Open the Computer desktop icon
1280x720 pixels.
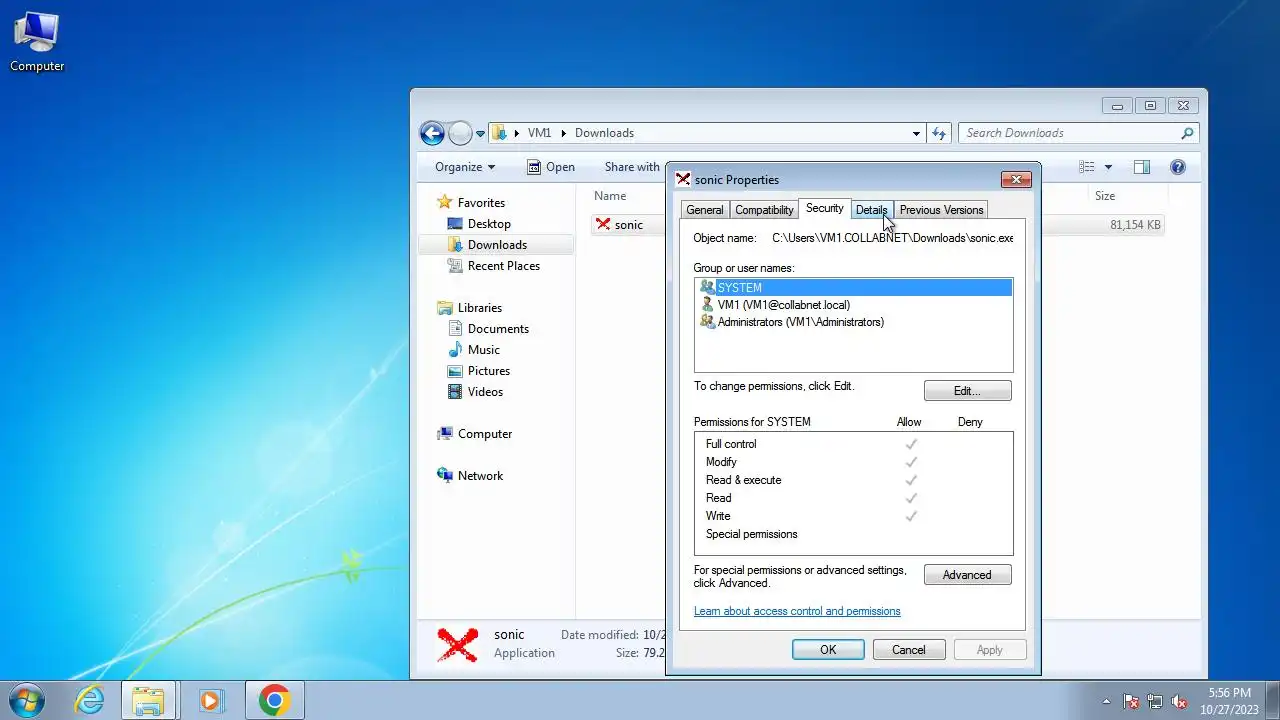click(x=37, y=42)
